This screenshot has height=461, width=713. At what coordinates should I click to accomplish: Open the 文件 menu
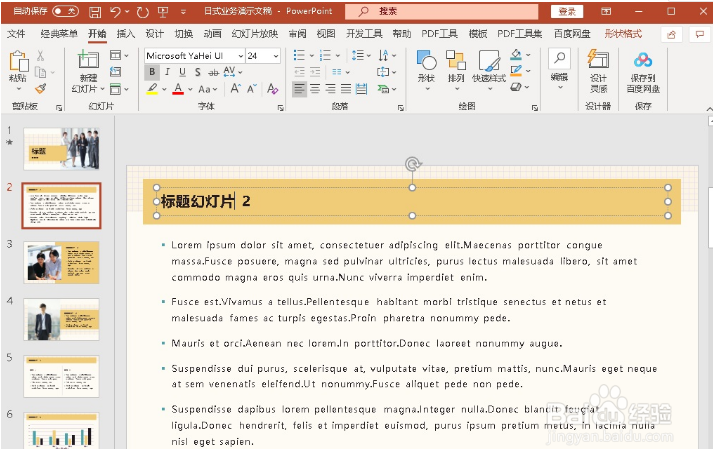click(x=16, y=34)
